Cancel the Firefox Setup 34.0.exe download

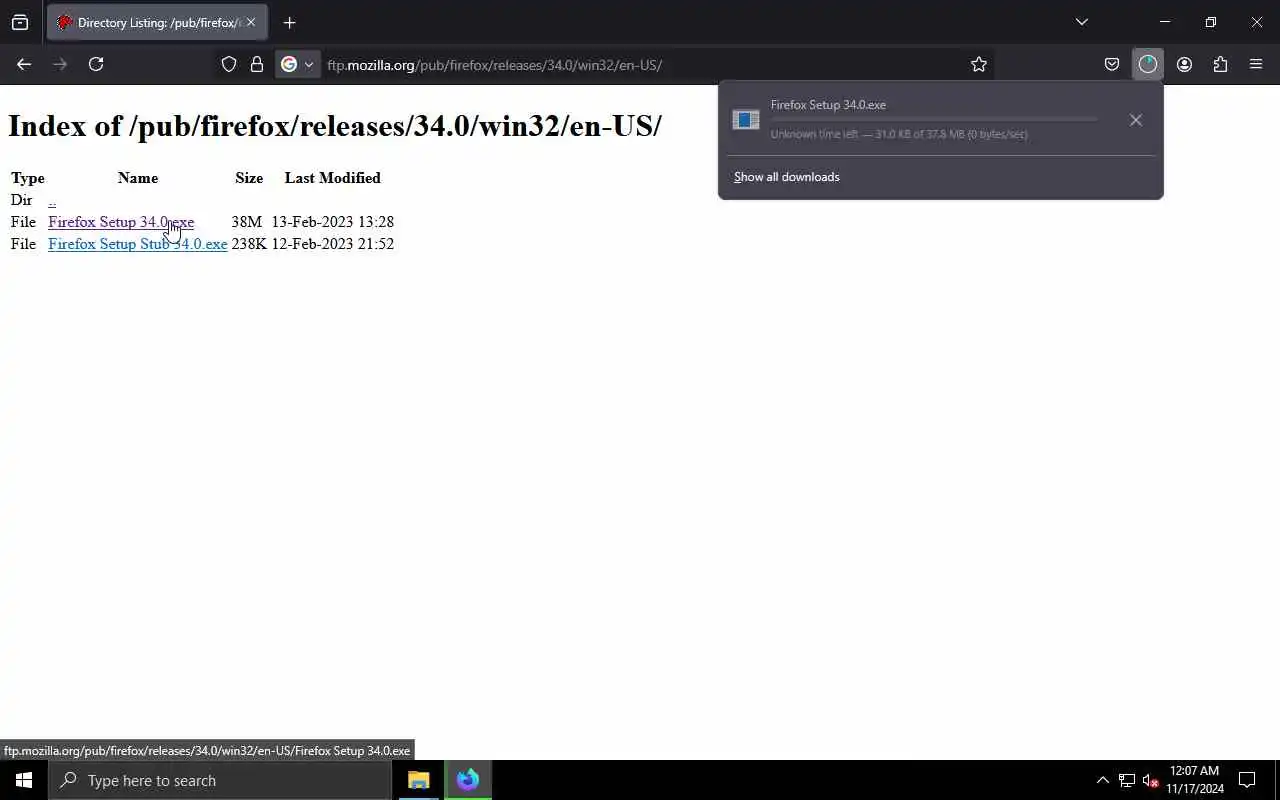click(1135, 120)
